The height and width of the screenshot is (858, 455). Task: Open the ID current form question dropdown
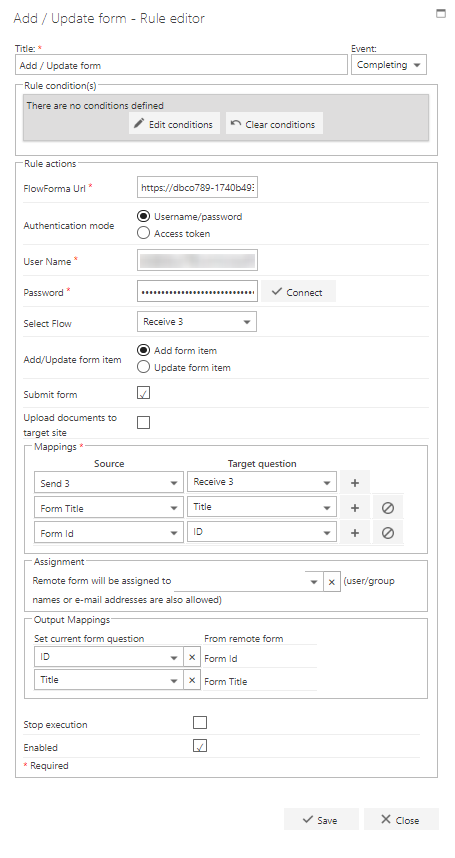coord(109,657)
